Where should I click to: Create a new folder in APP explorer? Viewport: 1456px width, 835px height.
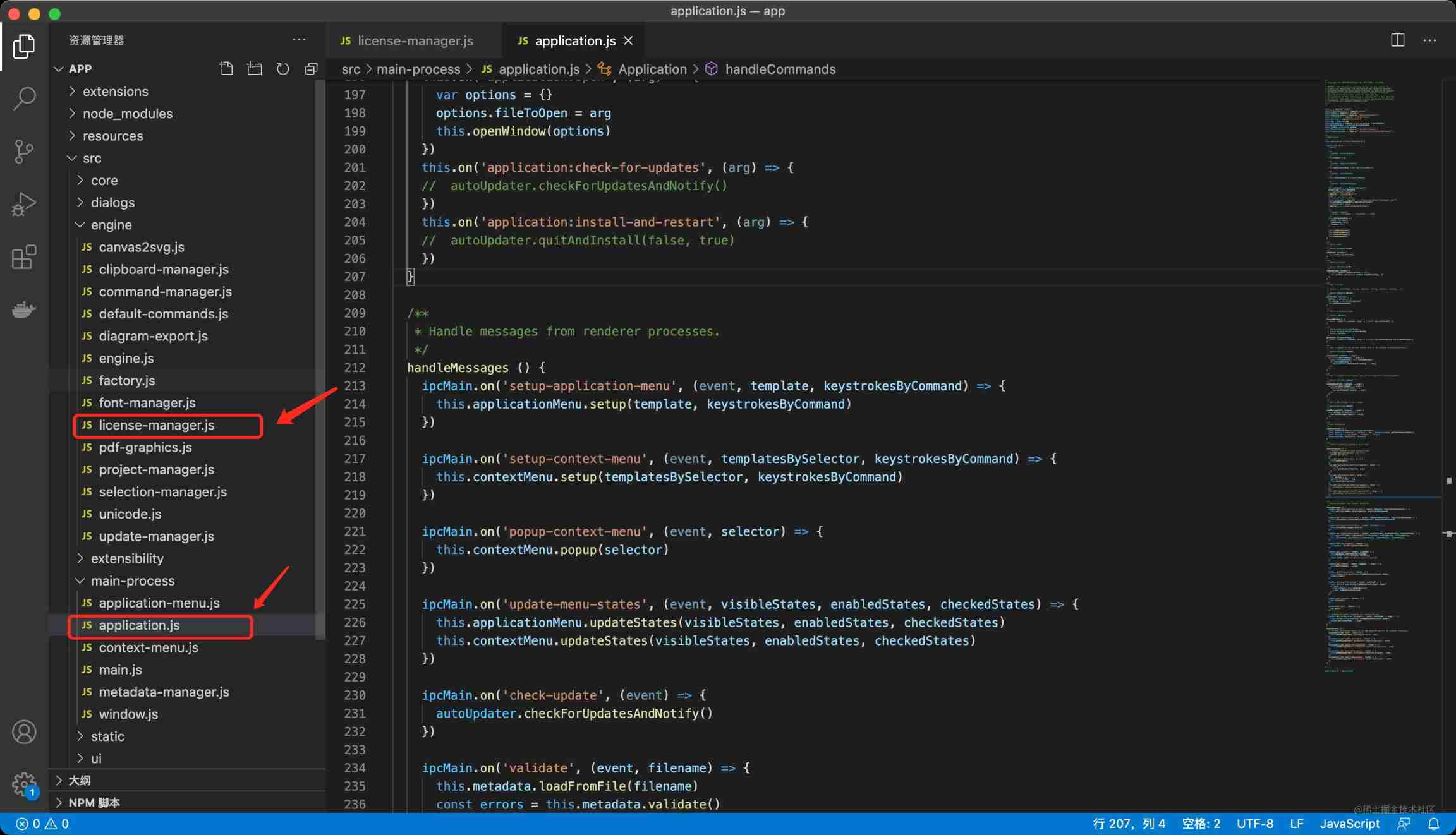pyautogui.click(x=254, y=68)
